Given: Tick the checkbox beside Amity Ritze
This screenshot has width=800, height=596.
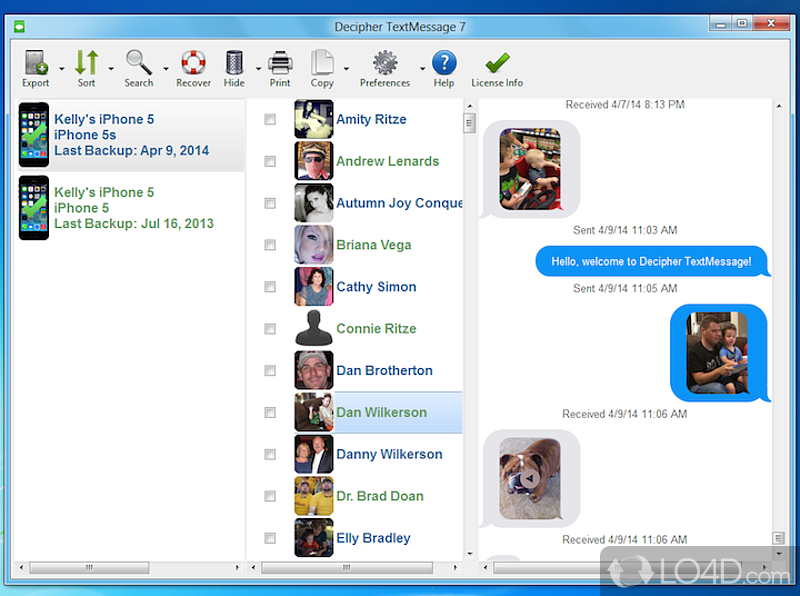Looking at the screenshot, I should pyautogui.click(x=270, y=119).
